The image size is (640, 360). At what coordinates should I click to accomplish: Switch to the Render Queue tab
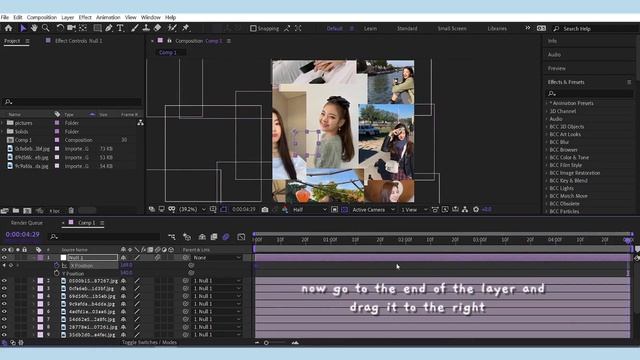pyautogui.click(x=27, y=223)
